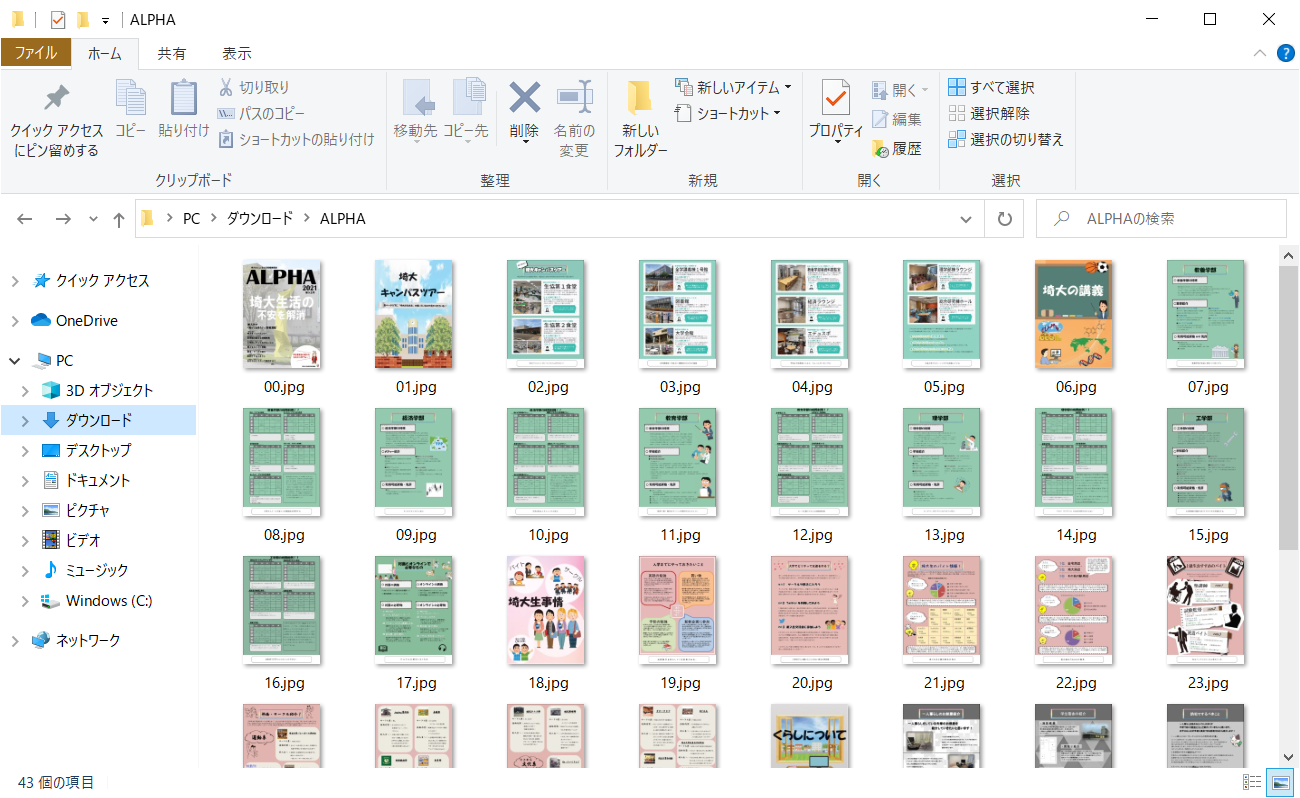Go up one folder with up arrow
This screenshot has height=798, width=1300.
tap(118, 219)
